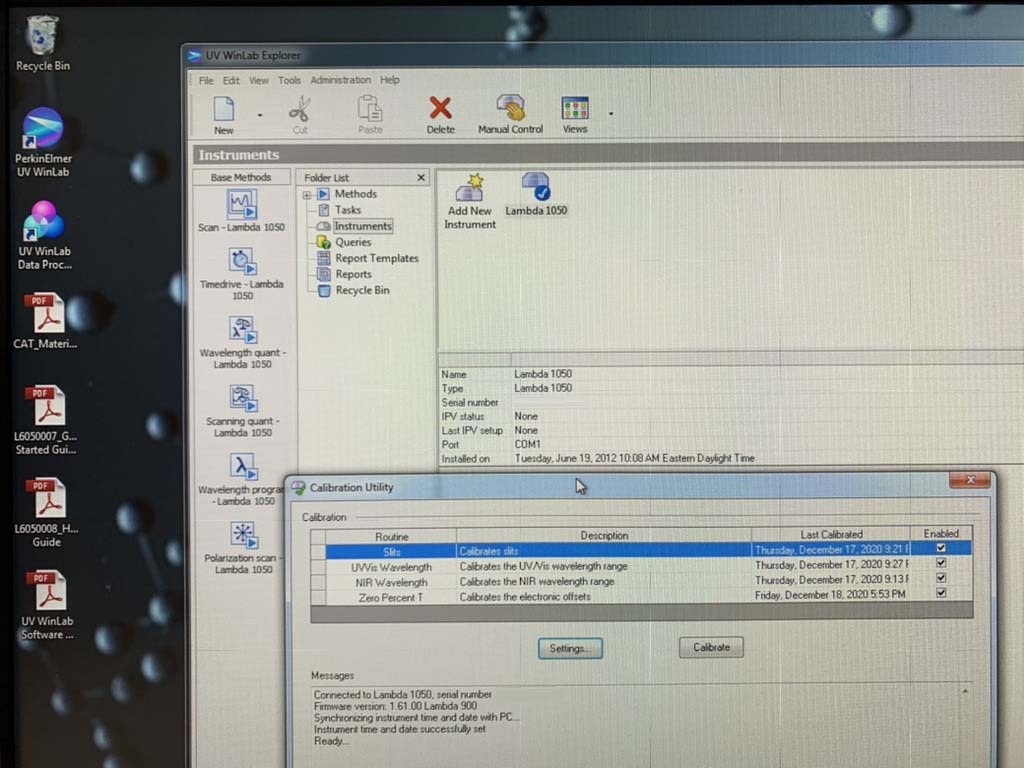Select the Scan - Lambda 1050 base method
Viewport: 1024px width, 768px height.
coord(242,210)
